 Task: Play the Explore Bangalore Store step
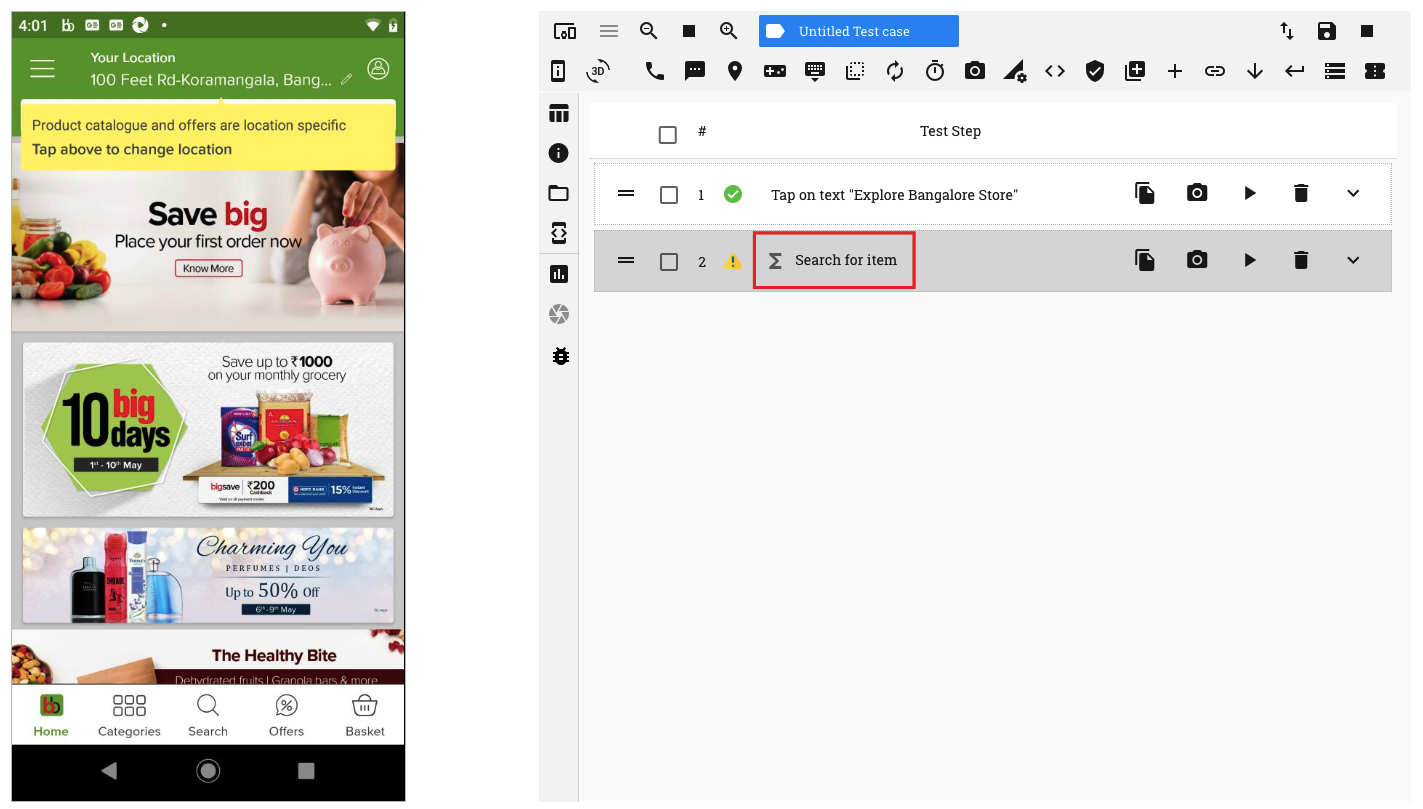click(1250, 193)
